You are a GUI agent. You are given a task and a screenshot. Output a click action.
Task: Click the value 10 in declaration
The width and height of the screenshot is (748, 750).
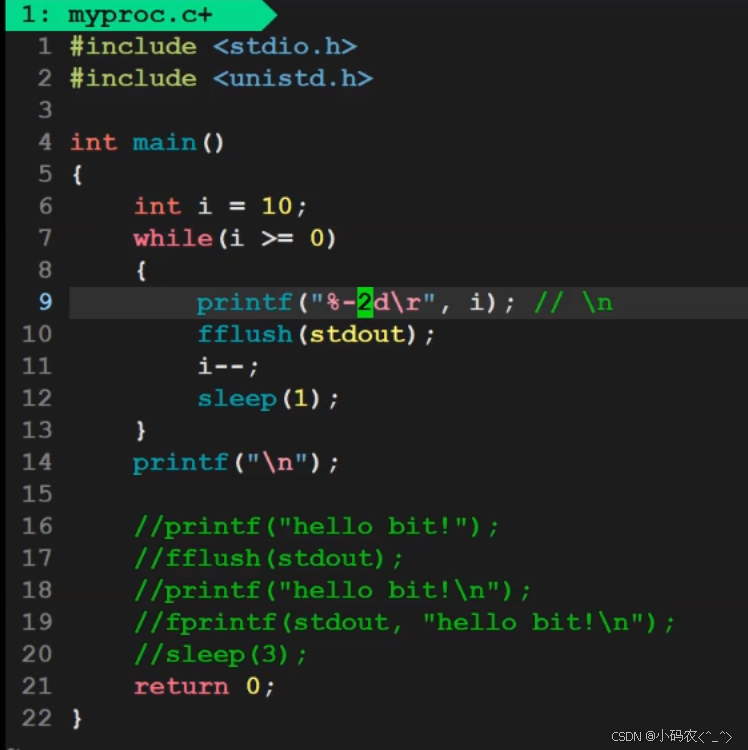pyautogui.click(x=276, y=206)
